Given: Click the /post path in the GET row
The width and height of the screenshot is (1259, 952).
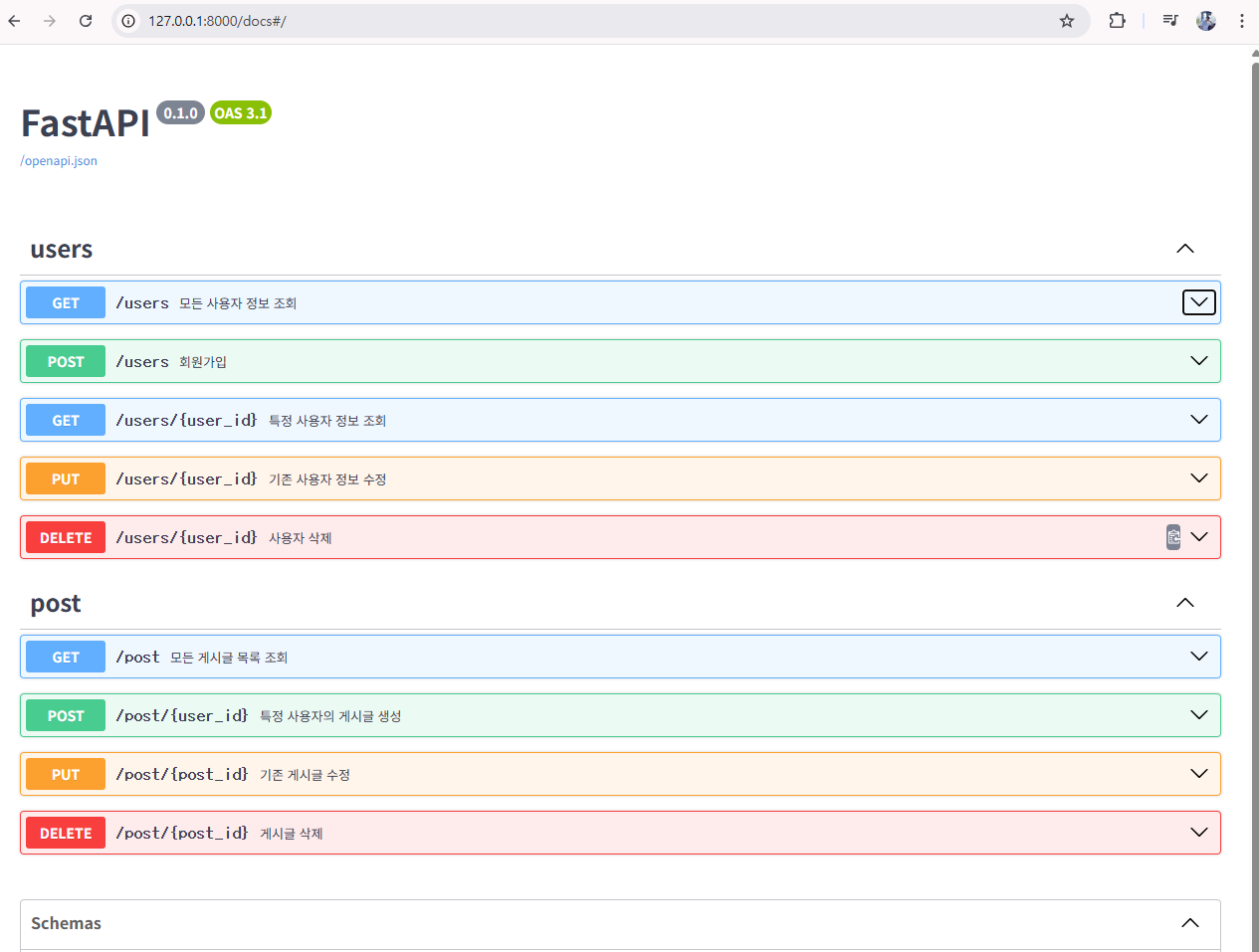Looking at the screenshot, I should 137,657.
